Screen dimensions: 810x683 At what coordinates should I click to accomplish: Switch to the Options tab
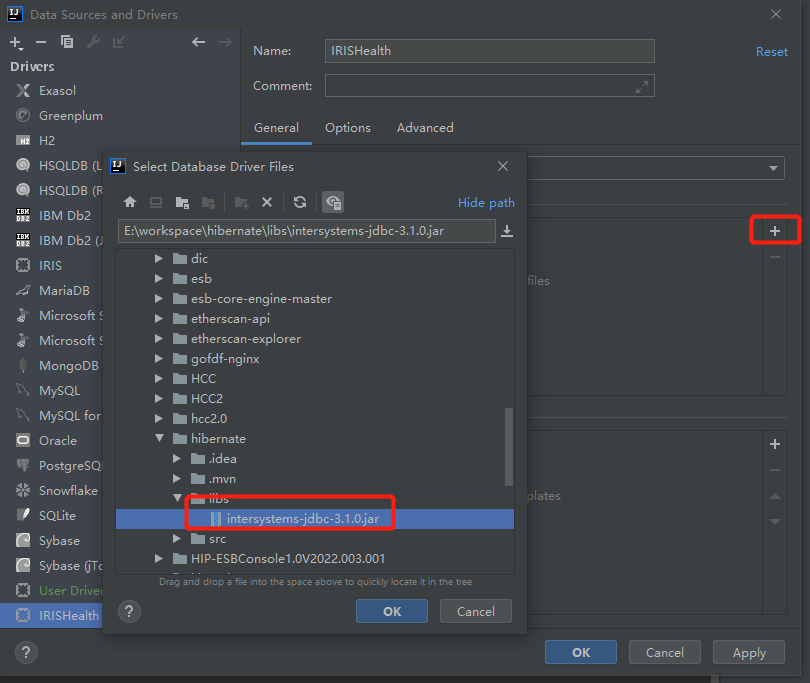pos(347,128)
